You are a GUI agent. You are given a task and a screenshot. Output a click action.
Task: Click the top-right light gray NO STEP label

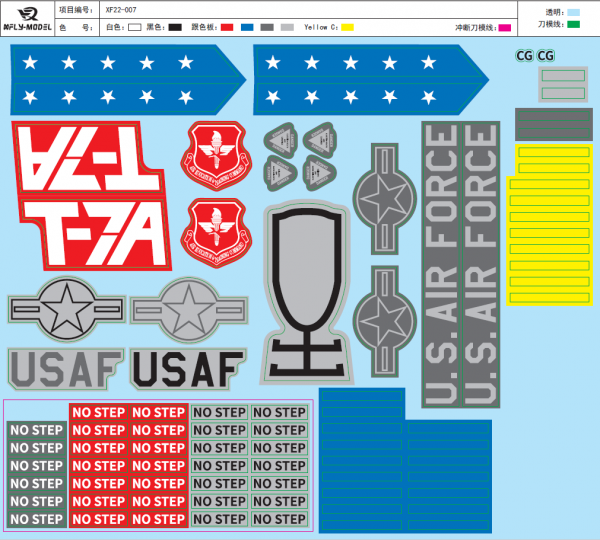[x=280, y=413]
